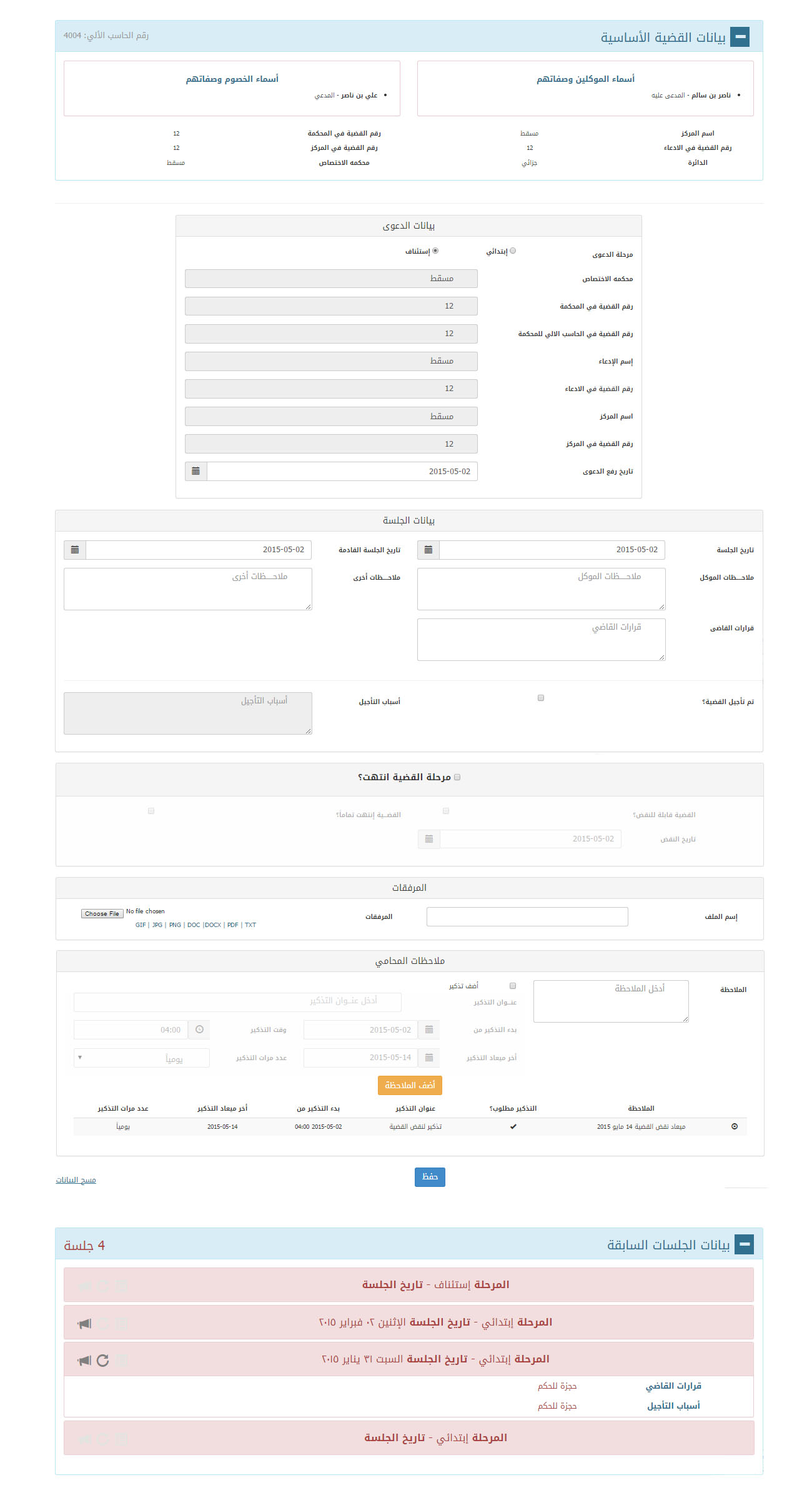812x1498 pixels.
Task: Click megaphone icon in ٣١ يناير session row
Action: [84, 1360]
